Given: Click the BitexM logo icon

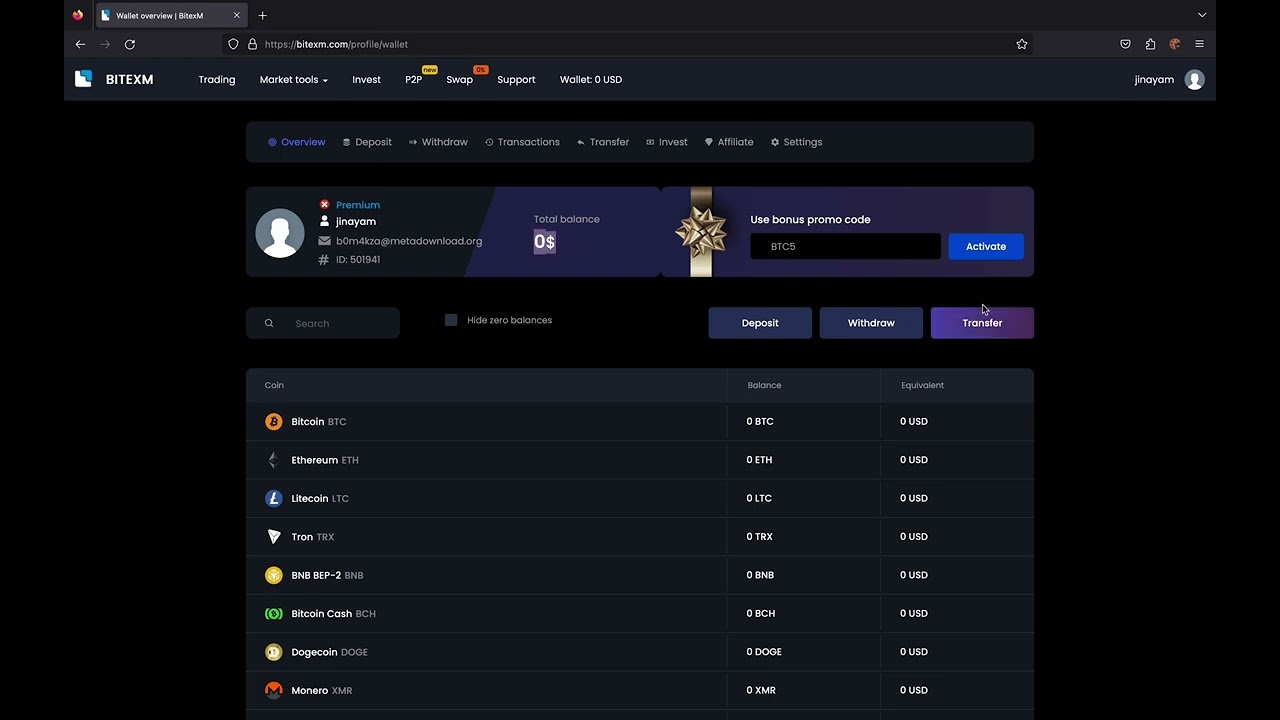Looking at the screenshot, I should [84, 79].
